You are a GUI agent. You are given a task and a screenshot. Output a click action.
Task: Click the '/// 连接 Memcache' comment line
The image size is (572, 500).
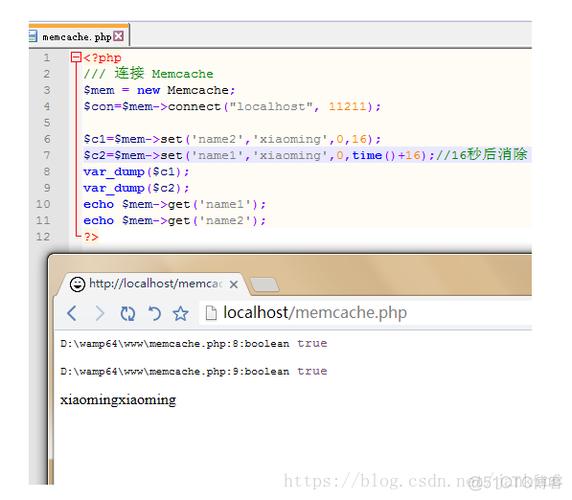point(148,74)
